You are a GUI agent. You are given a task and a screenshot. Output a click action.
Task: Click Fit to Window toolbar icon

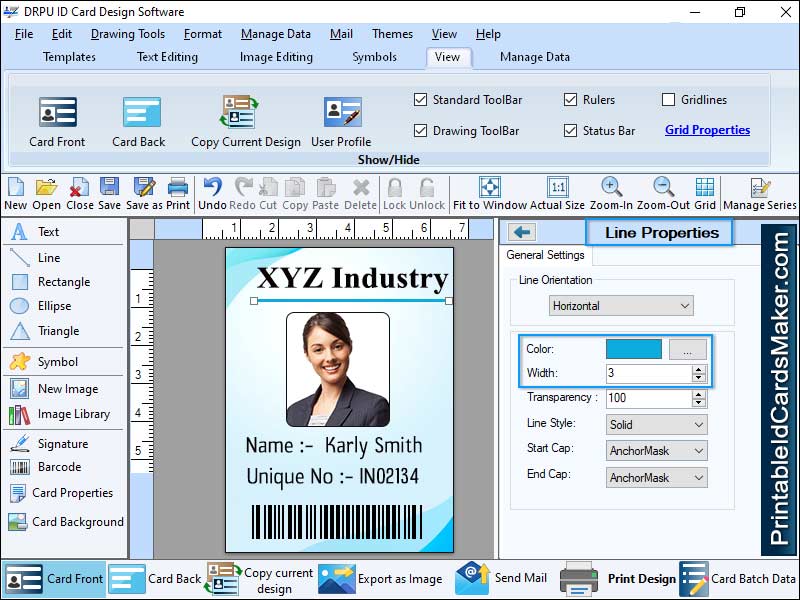pos(489,188)
